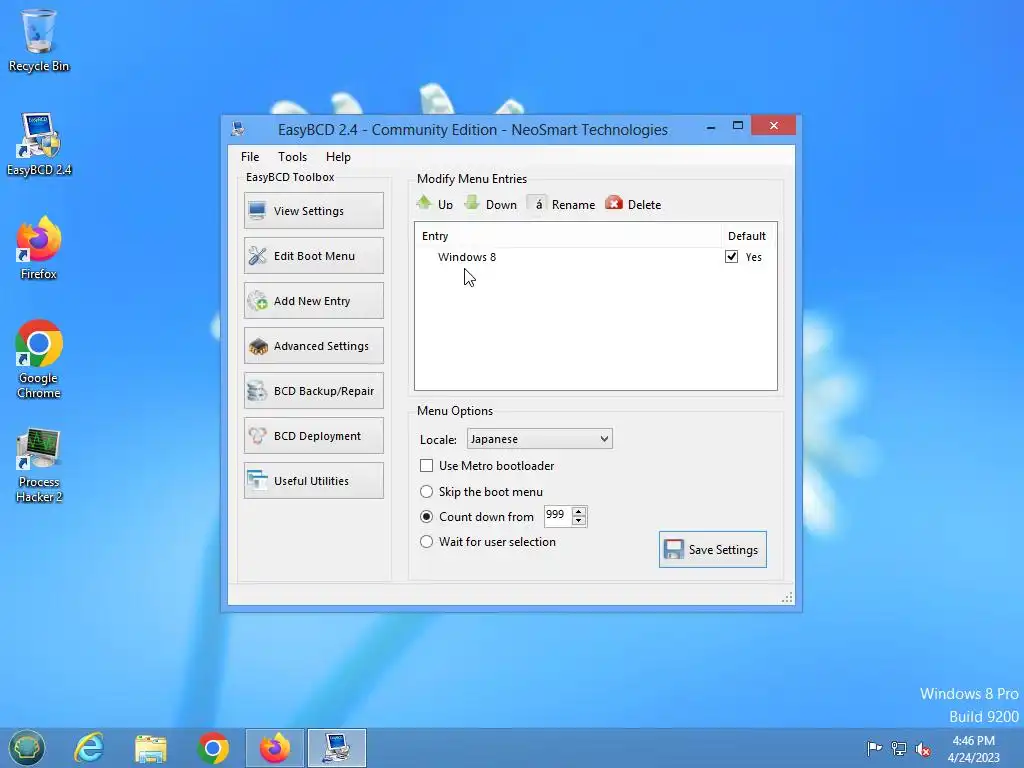
Task: Click the countdown value field showing 999
Action: [x=558, y=515]
